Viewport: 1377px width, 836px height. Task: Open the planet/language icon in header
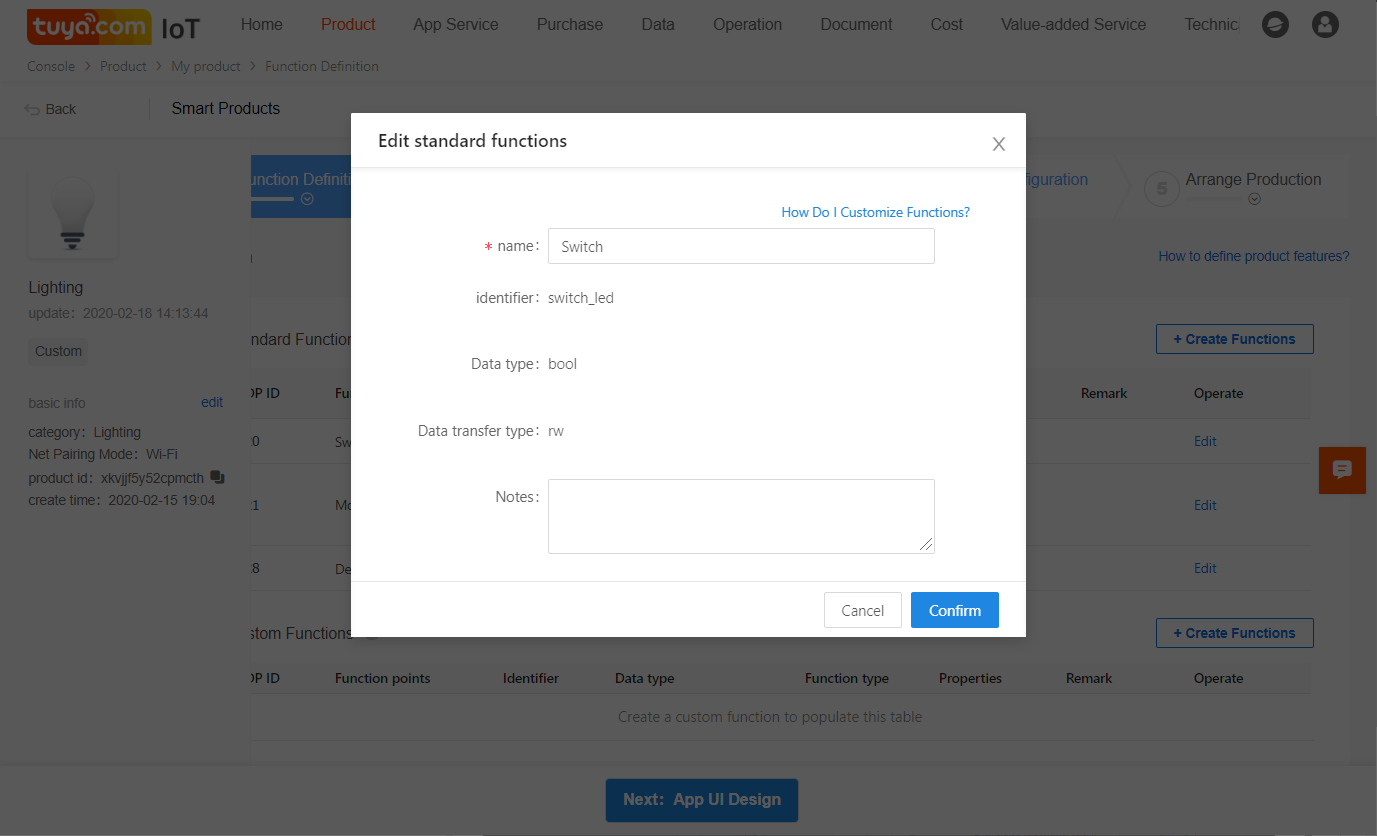[x=1275, y=25]
